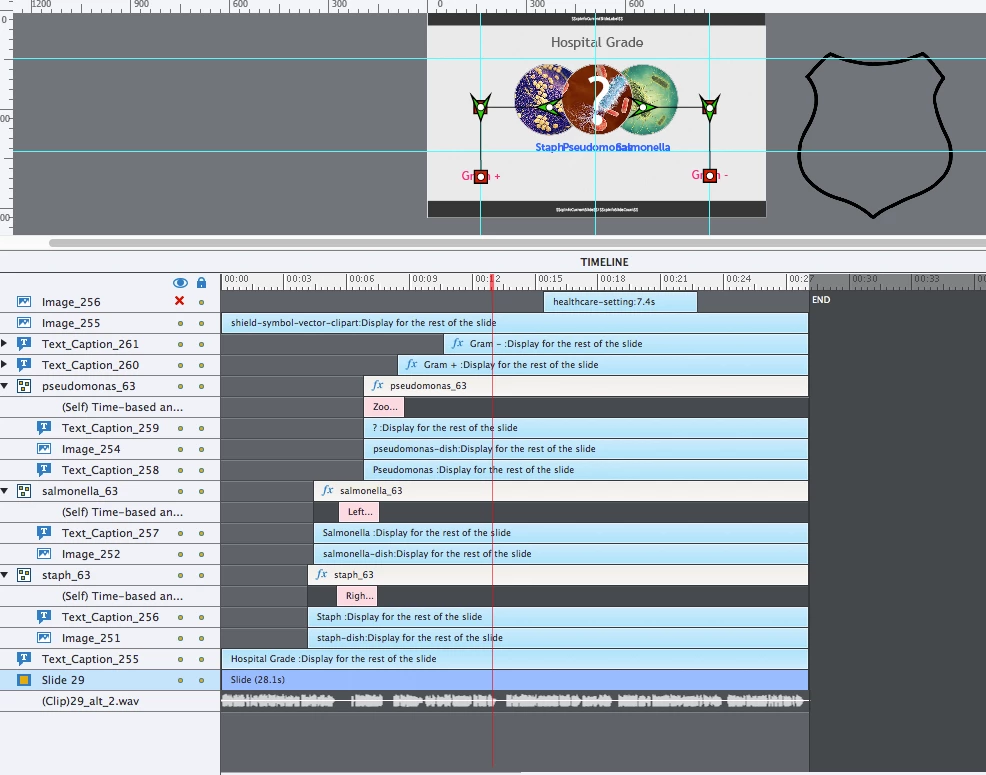Hide the staph_63 group visibility dot
The image size is (986, 775).
pyautogui.click(x=180, y=576)
